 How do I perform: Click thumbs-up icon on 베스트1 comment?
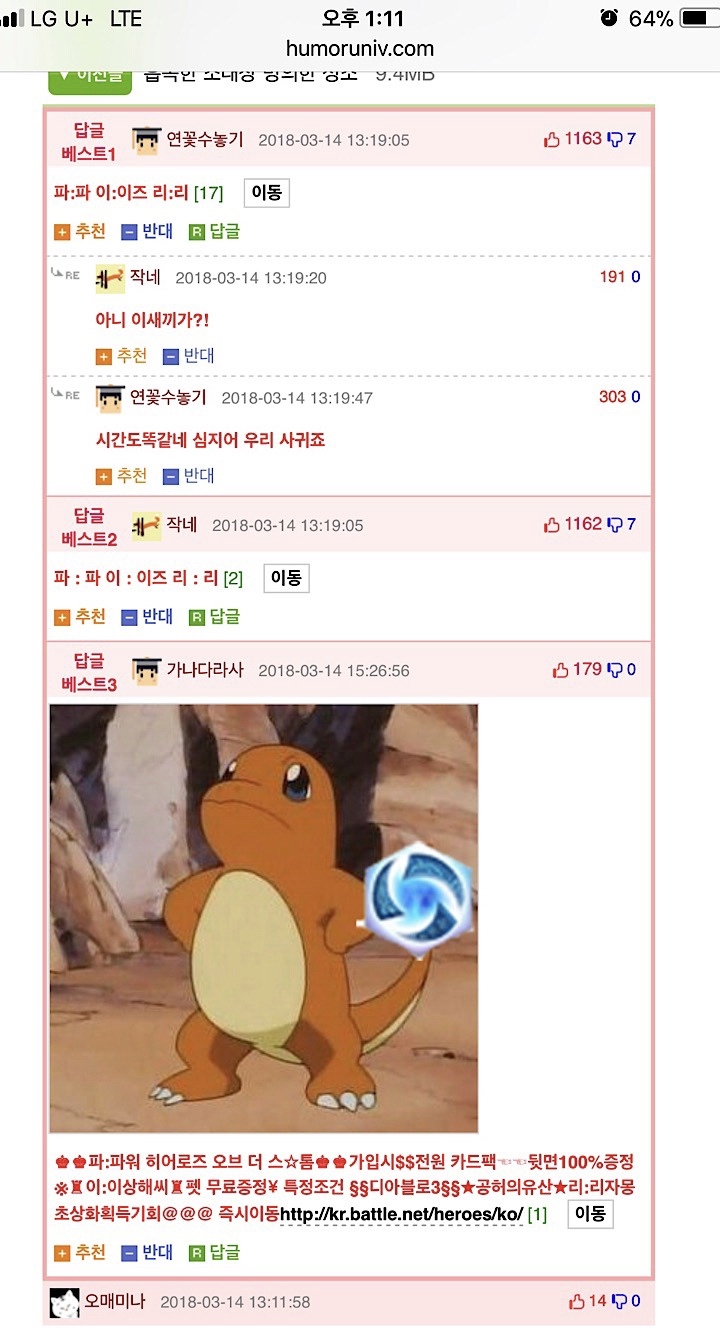coord(552,140)
